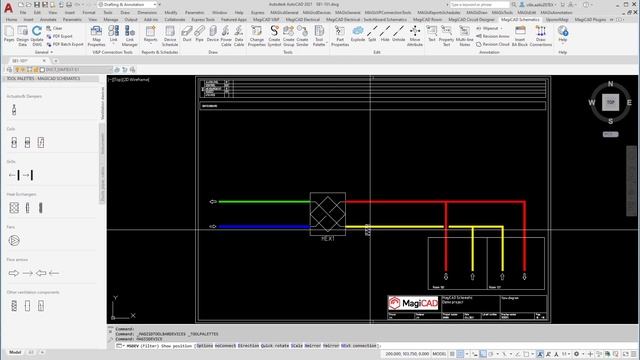Select the first flow arrow in palette

[x=13, y=273]
